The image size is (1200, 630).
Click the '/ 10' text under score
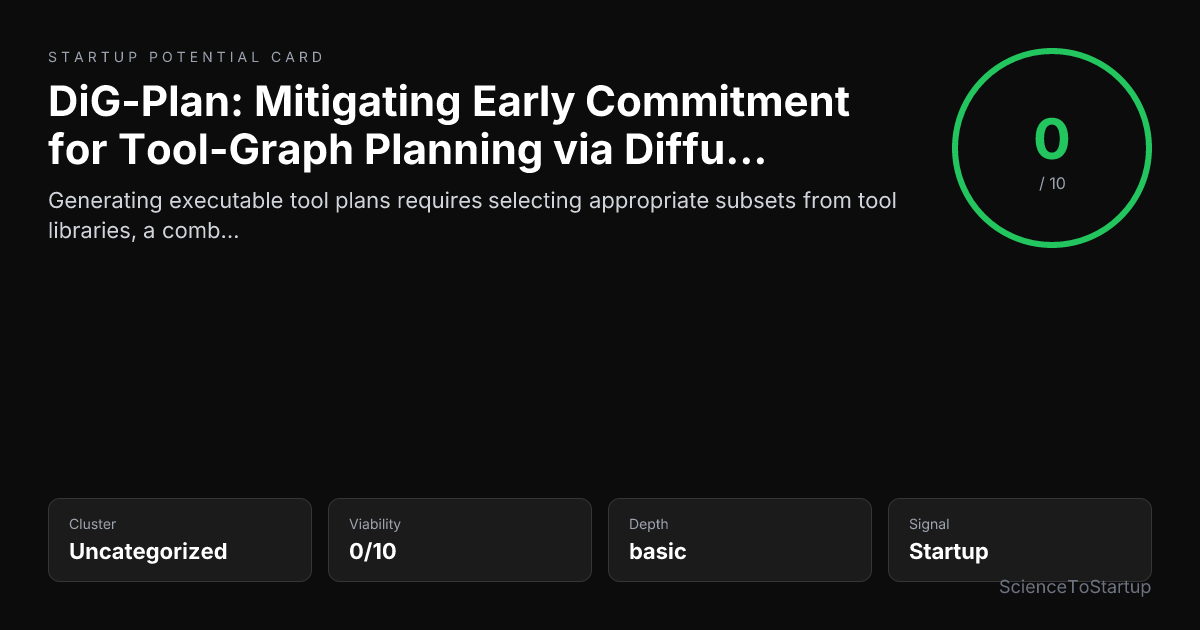point(1052,184)
